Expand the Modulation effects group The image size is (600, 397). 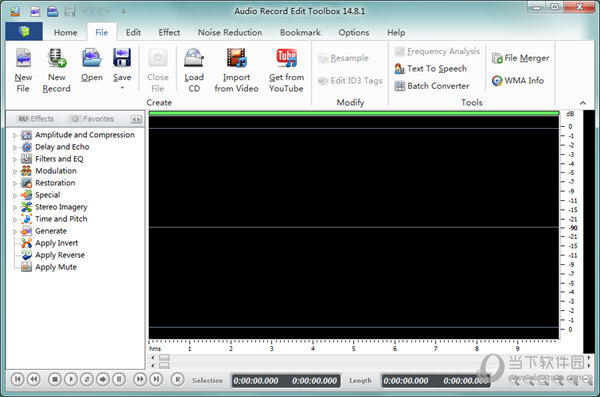pos(15,172)
